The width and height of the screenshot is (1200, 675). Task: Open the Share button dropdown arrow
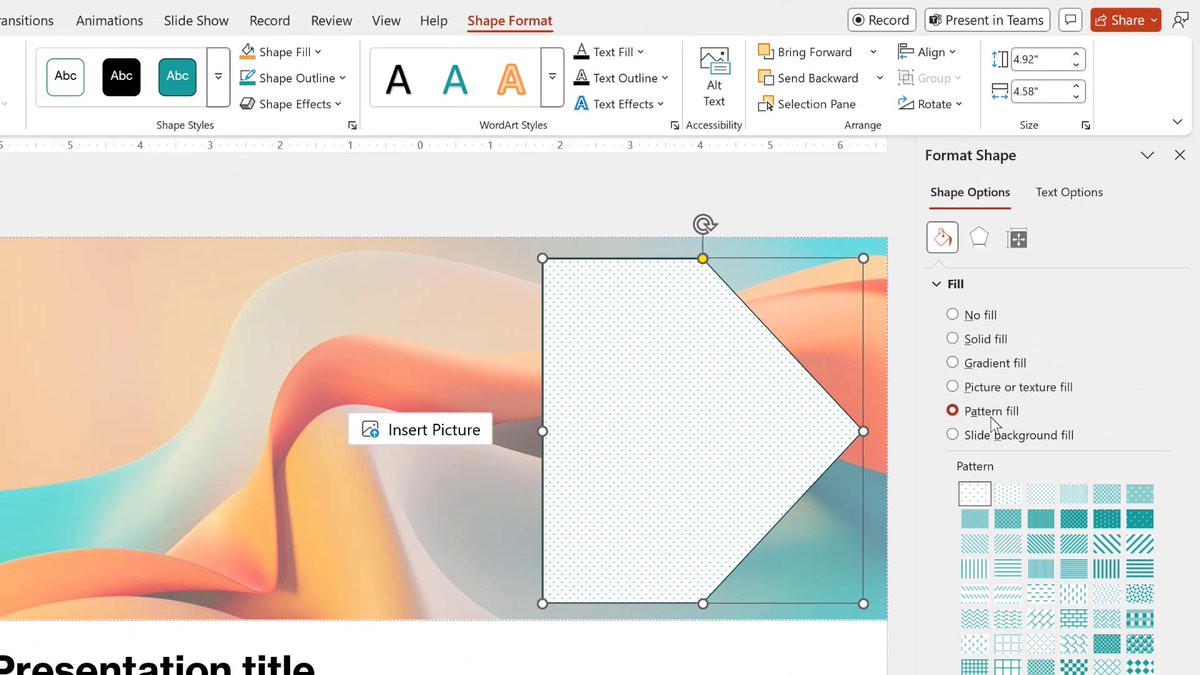pyautogui.click(x=1153, y=20)
